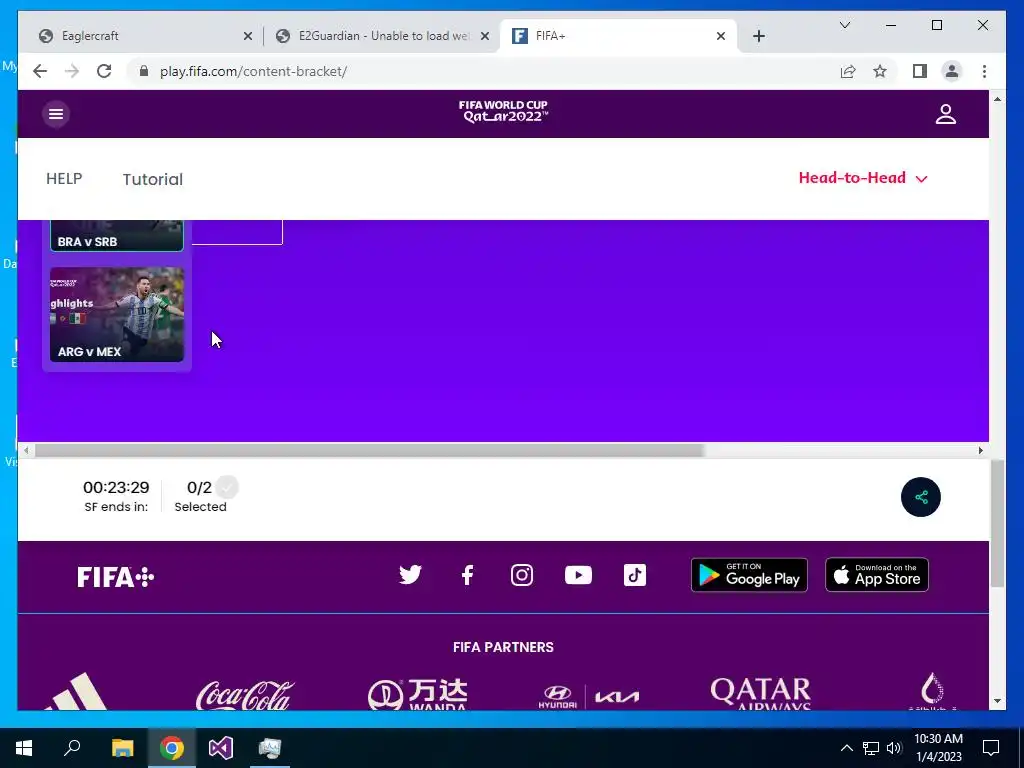Click the selection checkmark next to 0/2
Viewport: 1024px width, 768px height.
tap(227, 487)
